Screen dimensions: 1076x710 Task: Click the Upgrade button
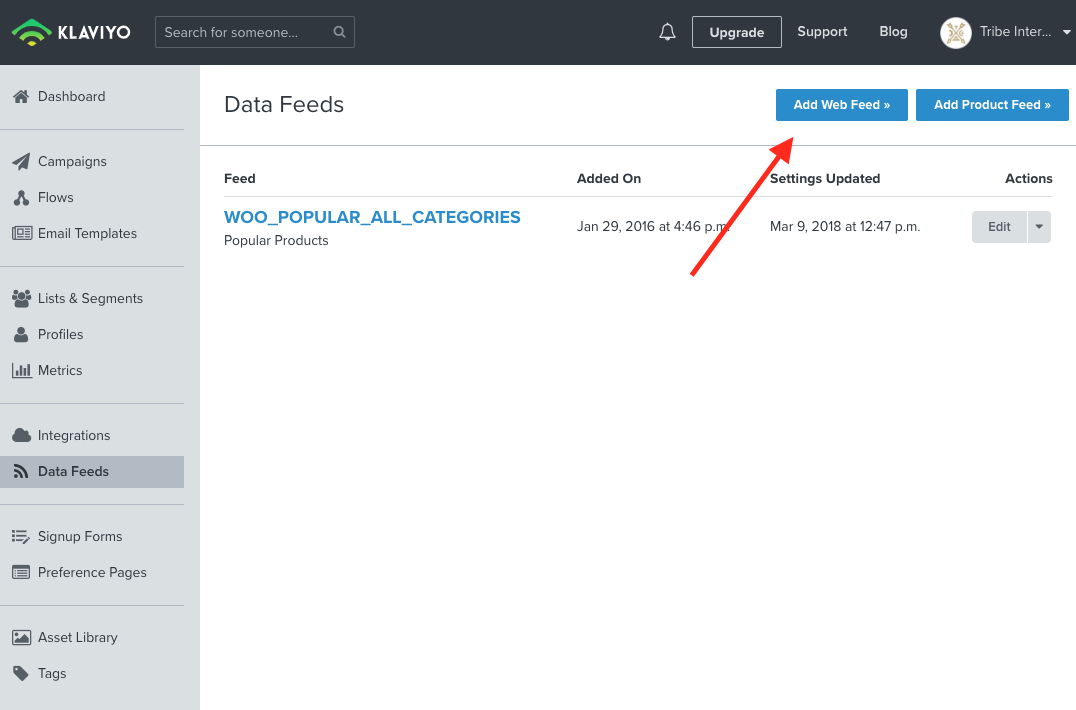tap(736, 32)
